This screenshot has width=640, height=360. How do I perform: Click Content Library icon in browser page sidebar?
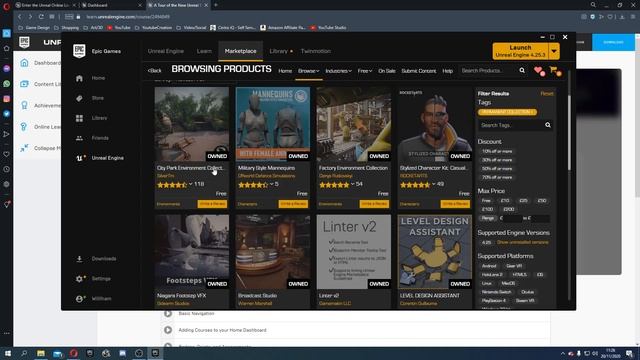24,84
